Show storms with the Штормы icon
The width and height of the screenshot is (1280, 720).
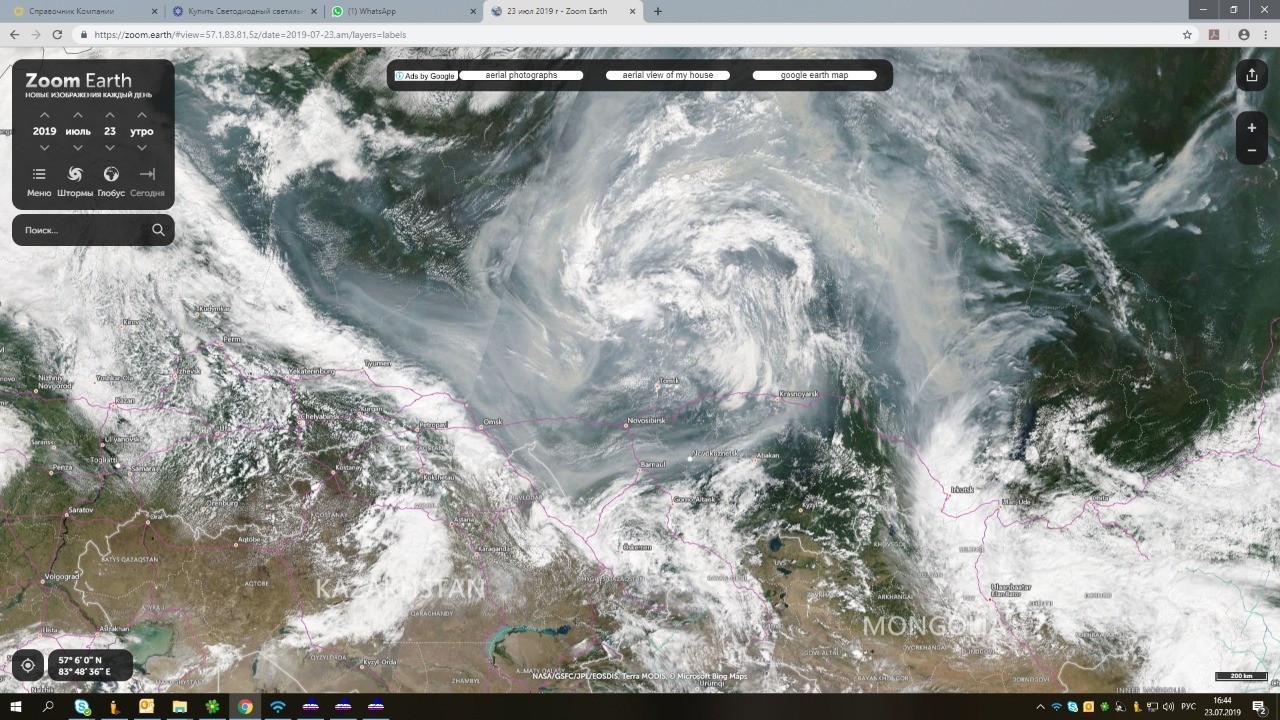(x=75, y=174)
